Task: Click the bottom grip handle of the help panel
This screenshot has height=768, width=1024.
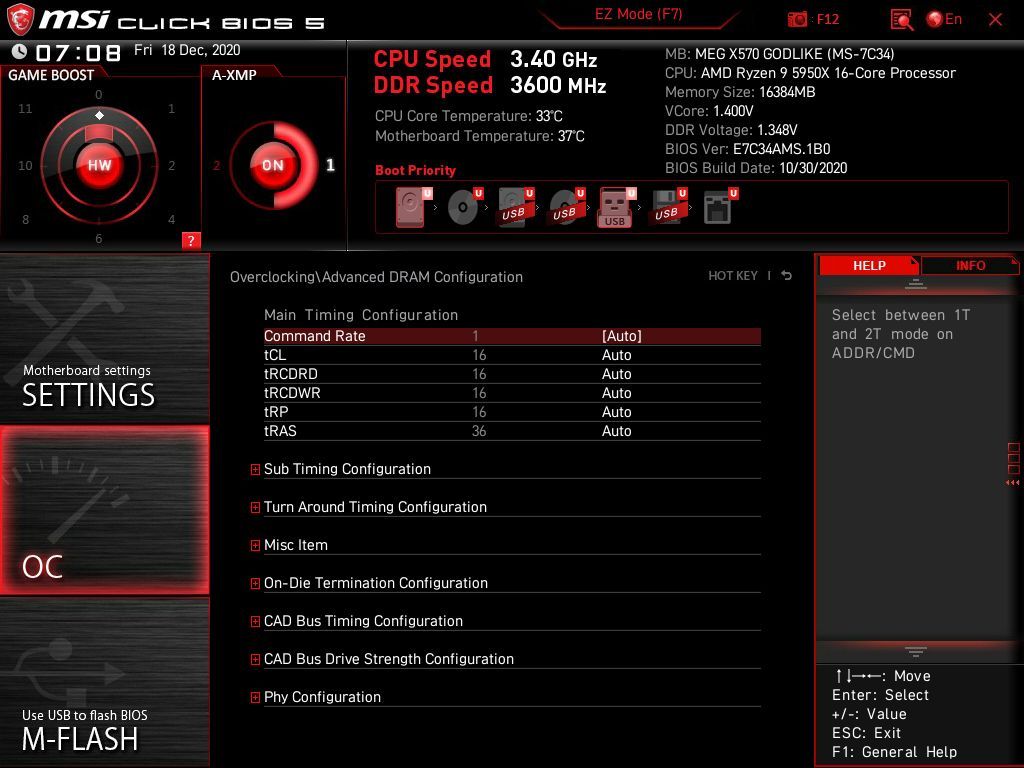Action: coord(916,651)
